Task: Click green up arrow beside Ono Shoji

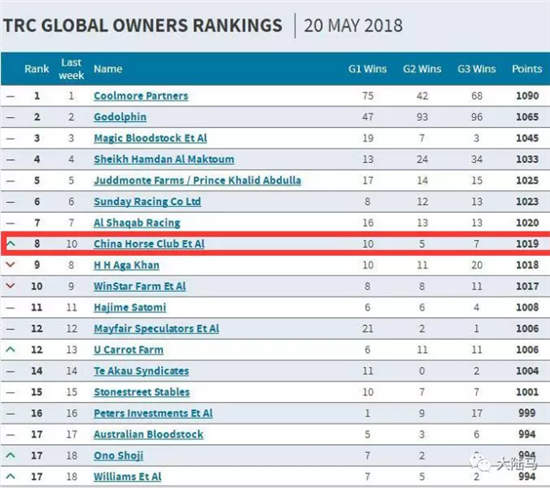Action: pos(11,455)
